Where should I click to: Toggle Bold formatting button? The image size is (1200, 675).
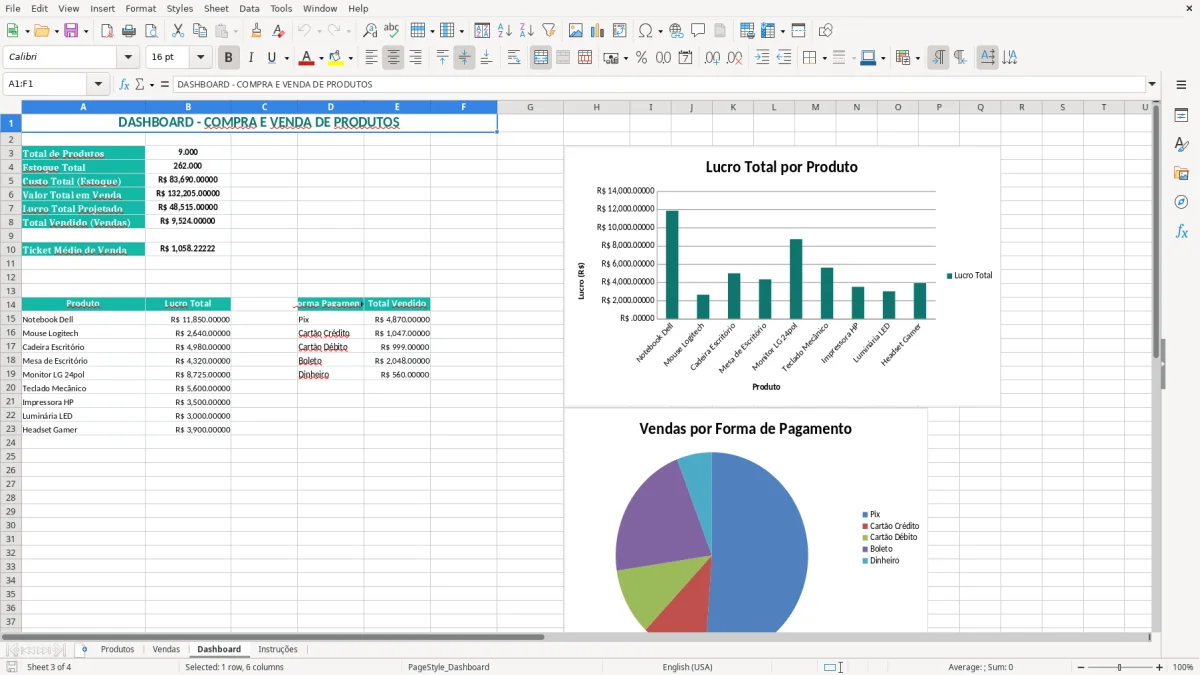click(228, 58)
